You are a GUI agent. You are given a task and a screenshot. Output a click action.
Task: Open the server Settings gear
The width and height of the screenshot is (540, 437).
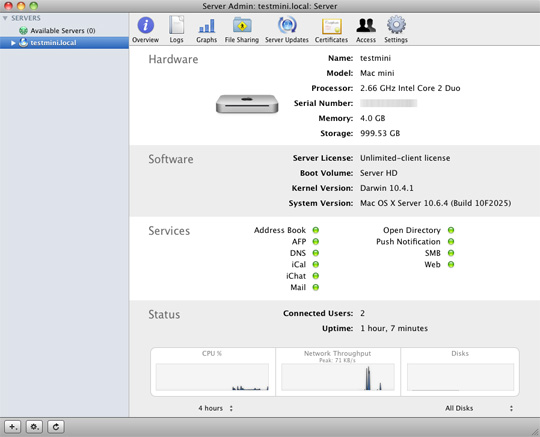pyautogui.click(x=396, y=25)
